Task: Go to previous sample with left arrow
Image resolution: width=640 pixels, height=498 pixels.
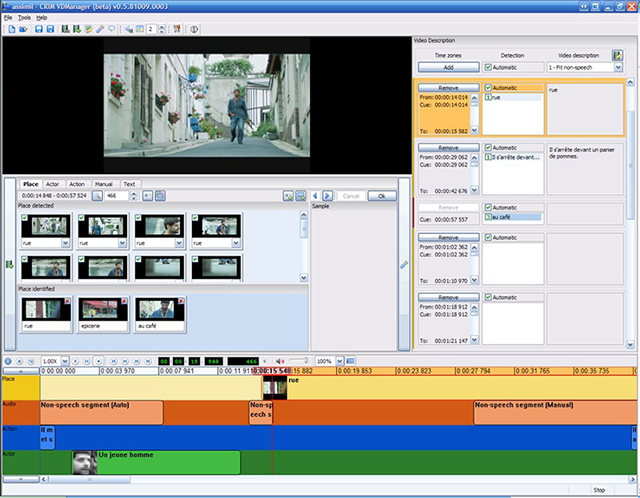Action: point(315,196)
